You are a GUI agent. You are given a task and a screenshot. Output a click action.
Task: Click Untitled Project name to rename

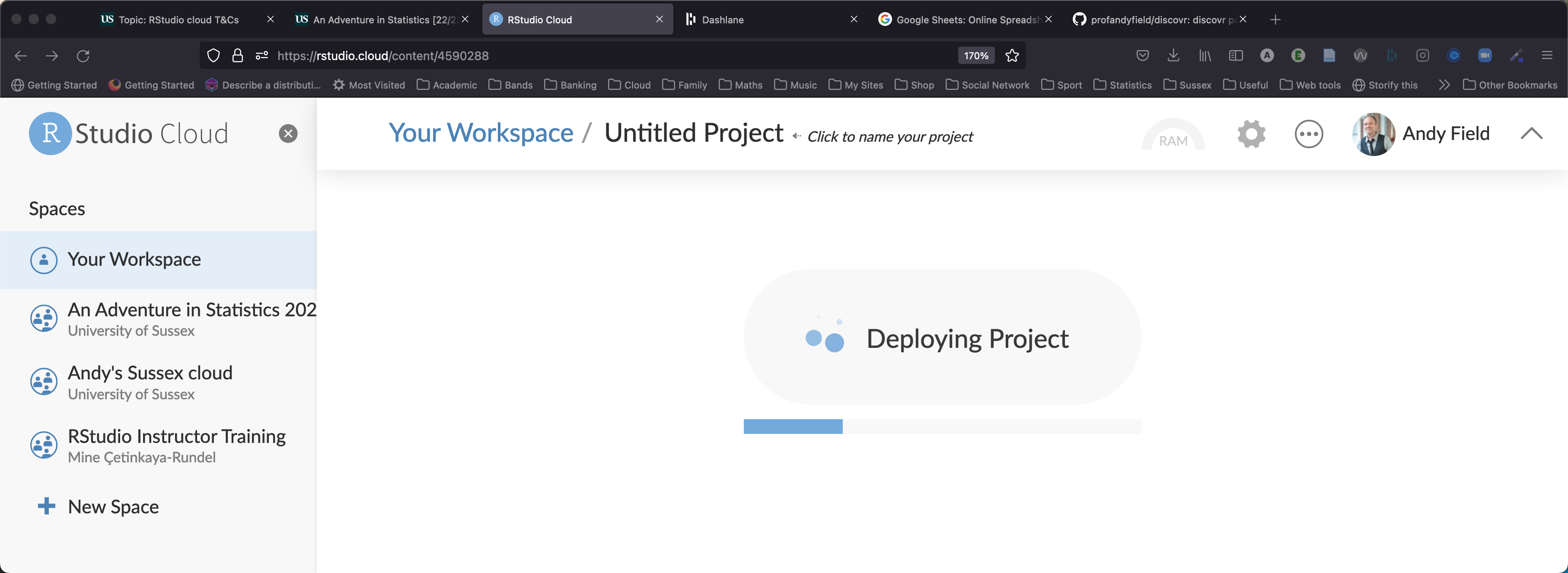693,133
